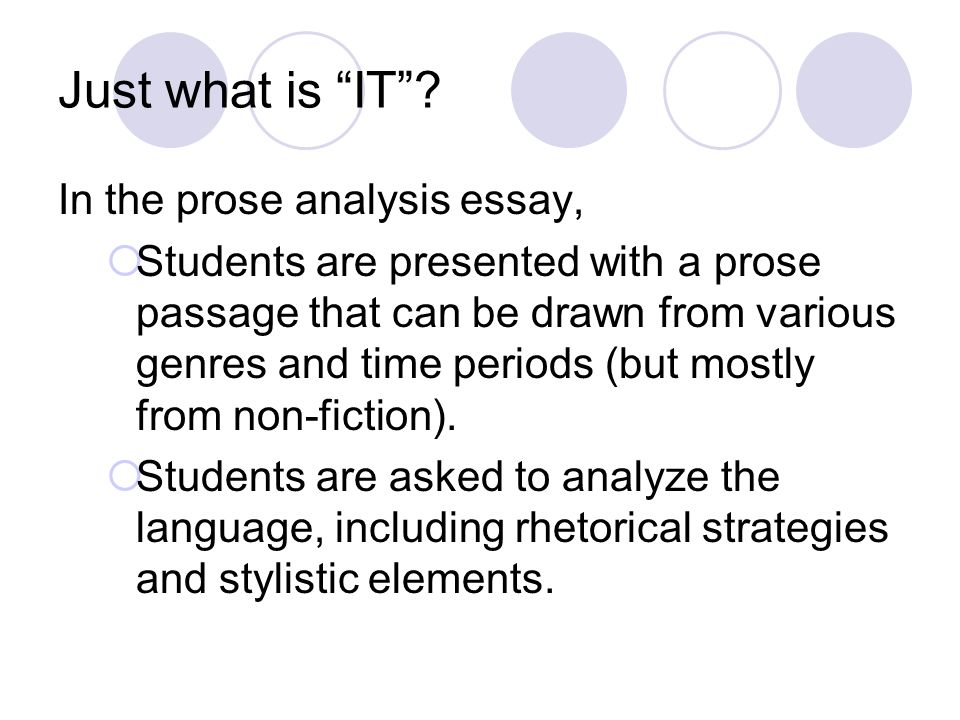
Task: Click the text "Students are presented with a prose"
Action: click(x=478, y=263)
